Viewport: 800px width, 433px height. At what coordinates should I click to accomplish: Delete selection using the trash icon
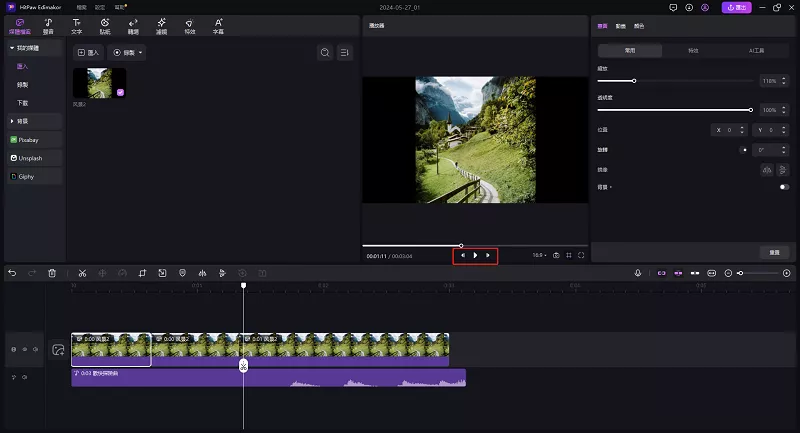click(52, 273)
